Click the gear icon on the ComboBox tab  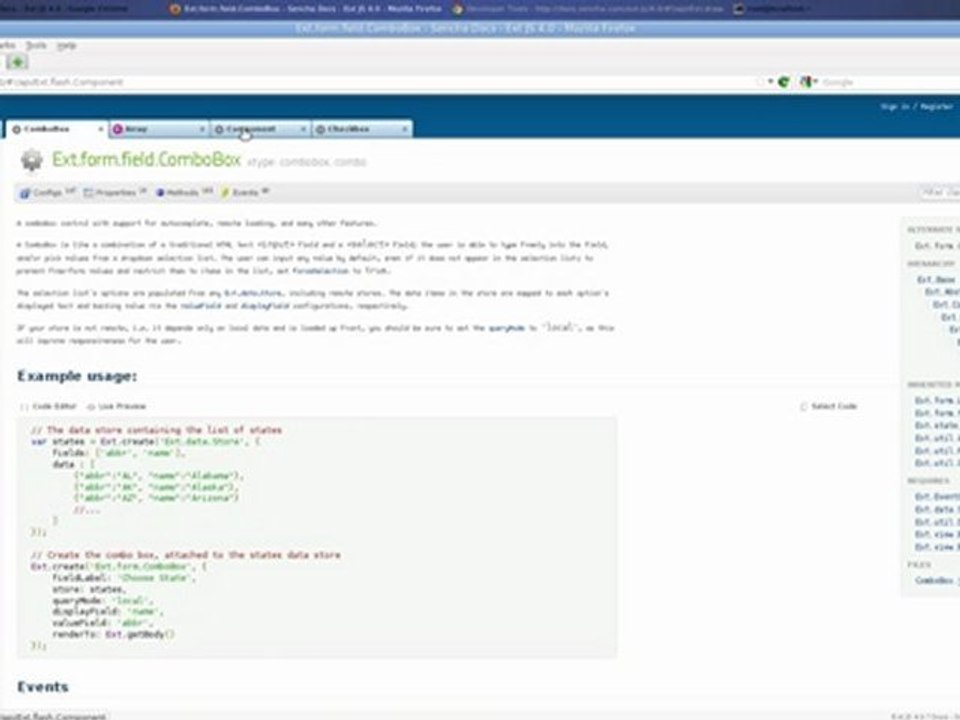(17, 129)
